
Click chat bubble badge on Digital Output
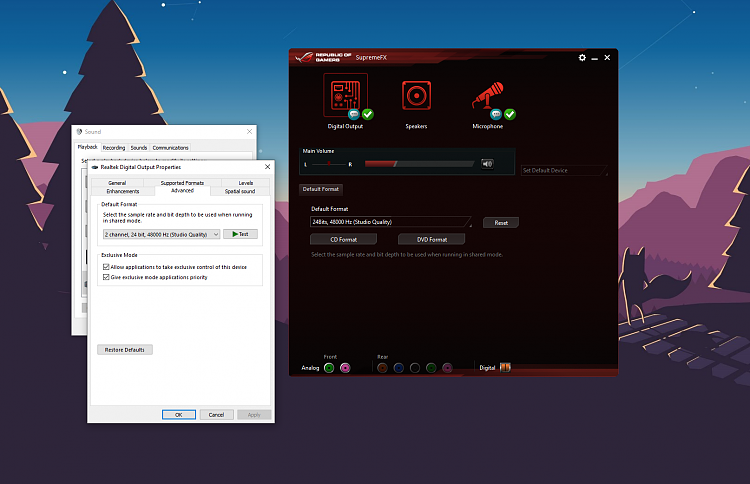[x=353, y=114]
